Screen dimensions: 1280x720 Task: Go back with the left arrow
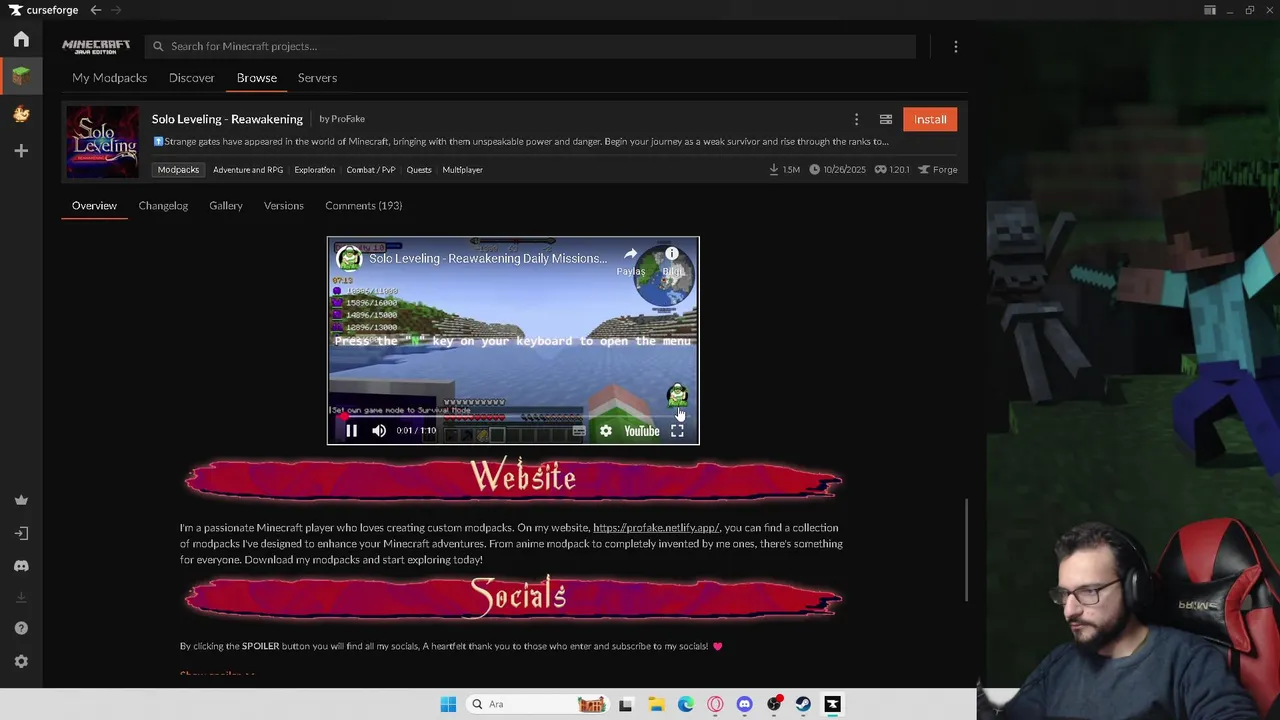point(95,10)
